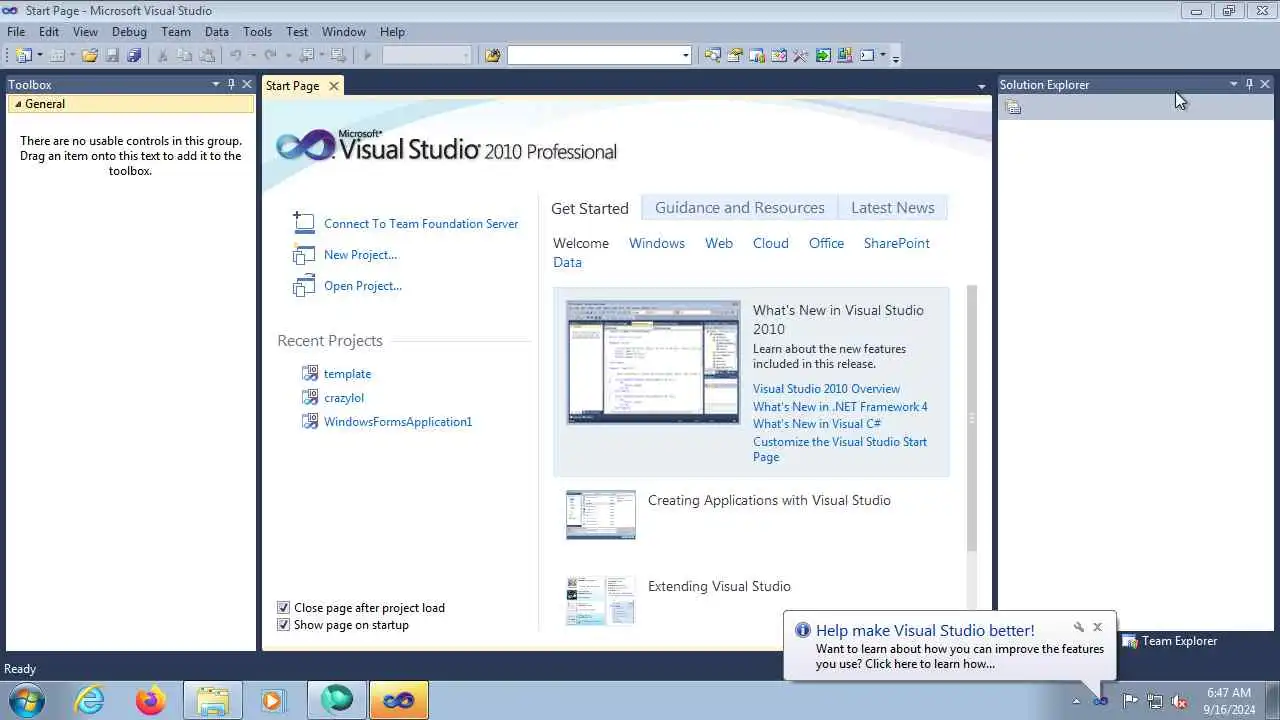Click the Start Page green arrow toolbar icon
Screen dimensions: 1280x720
[x=823, y=55]
